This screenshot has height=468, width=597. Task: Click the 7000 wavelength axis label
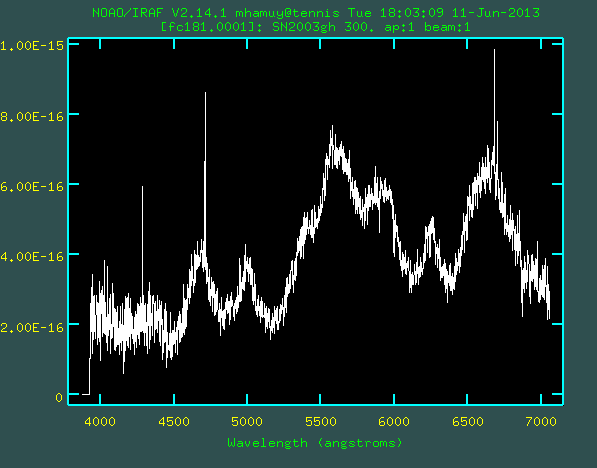point(541,422)
